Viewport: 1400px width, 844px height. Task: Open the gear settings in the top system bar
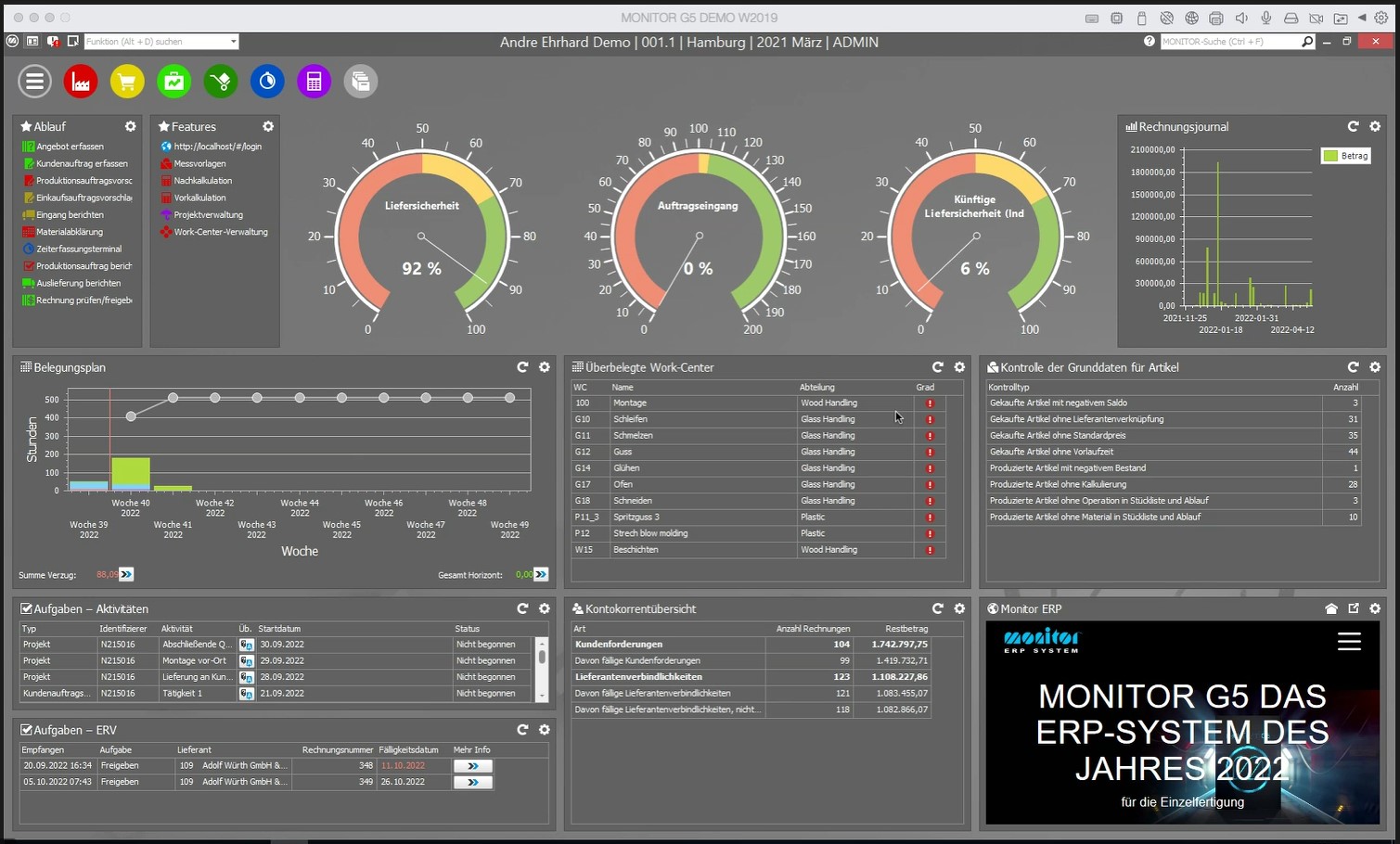tap(1381, 18)
